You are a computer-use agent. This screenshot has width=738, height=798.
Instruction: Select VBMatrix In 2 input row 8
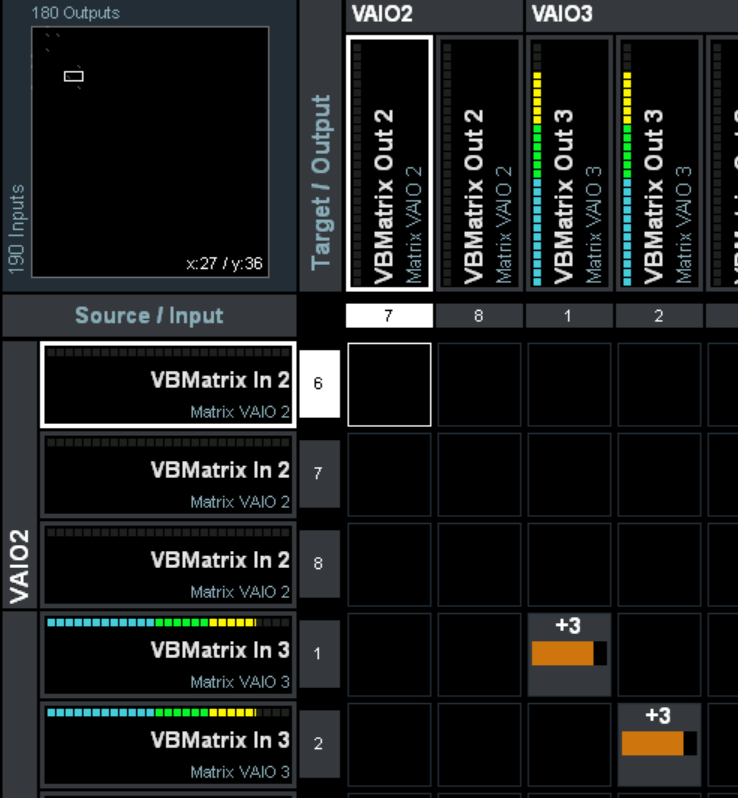click(x=168, y=565)
